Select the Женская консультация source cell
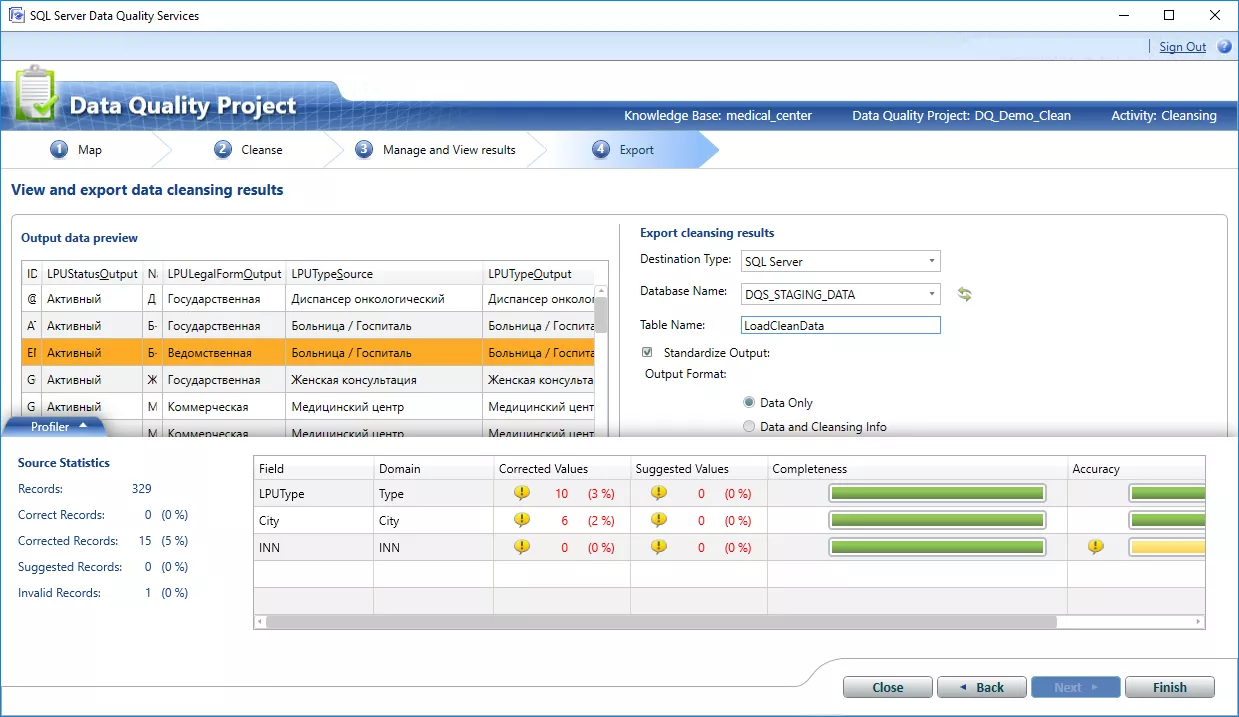The width and height of the screenshot is (1239, 717). pos(385,379)
